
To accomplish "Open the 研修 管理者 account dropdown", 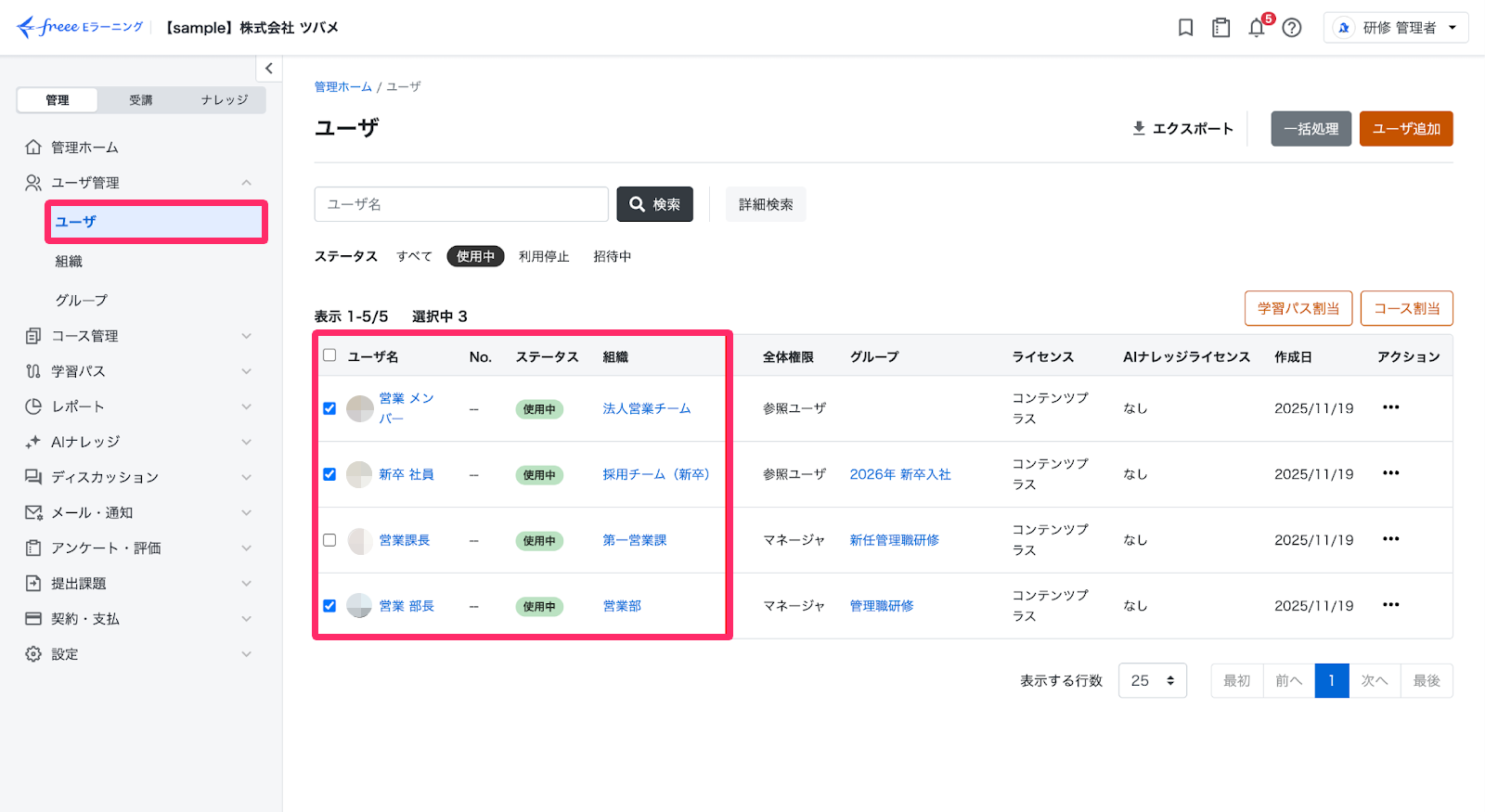I will point(1396,28).
